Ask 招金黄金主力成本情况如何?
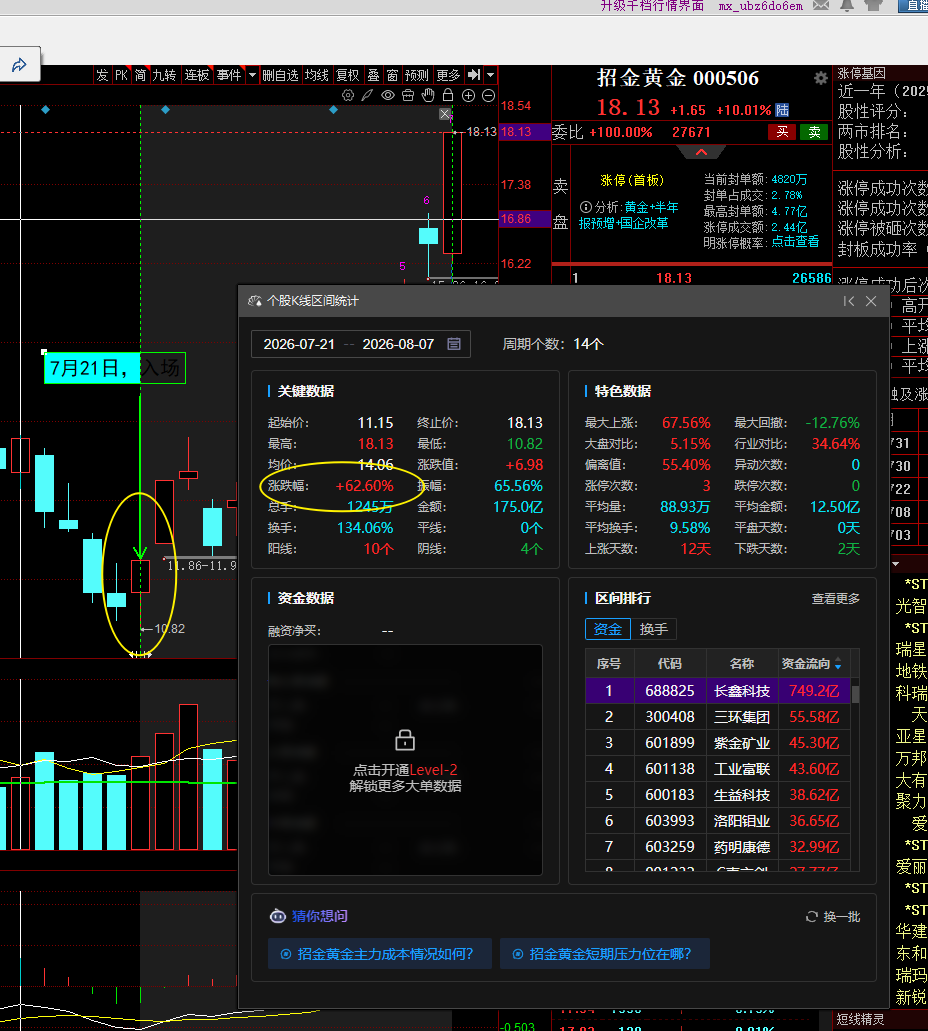928x1031 pixels. point(379,954)
